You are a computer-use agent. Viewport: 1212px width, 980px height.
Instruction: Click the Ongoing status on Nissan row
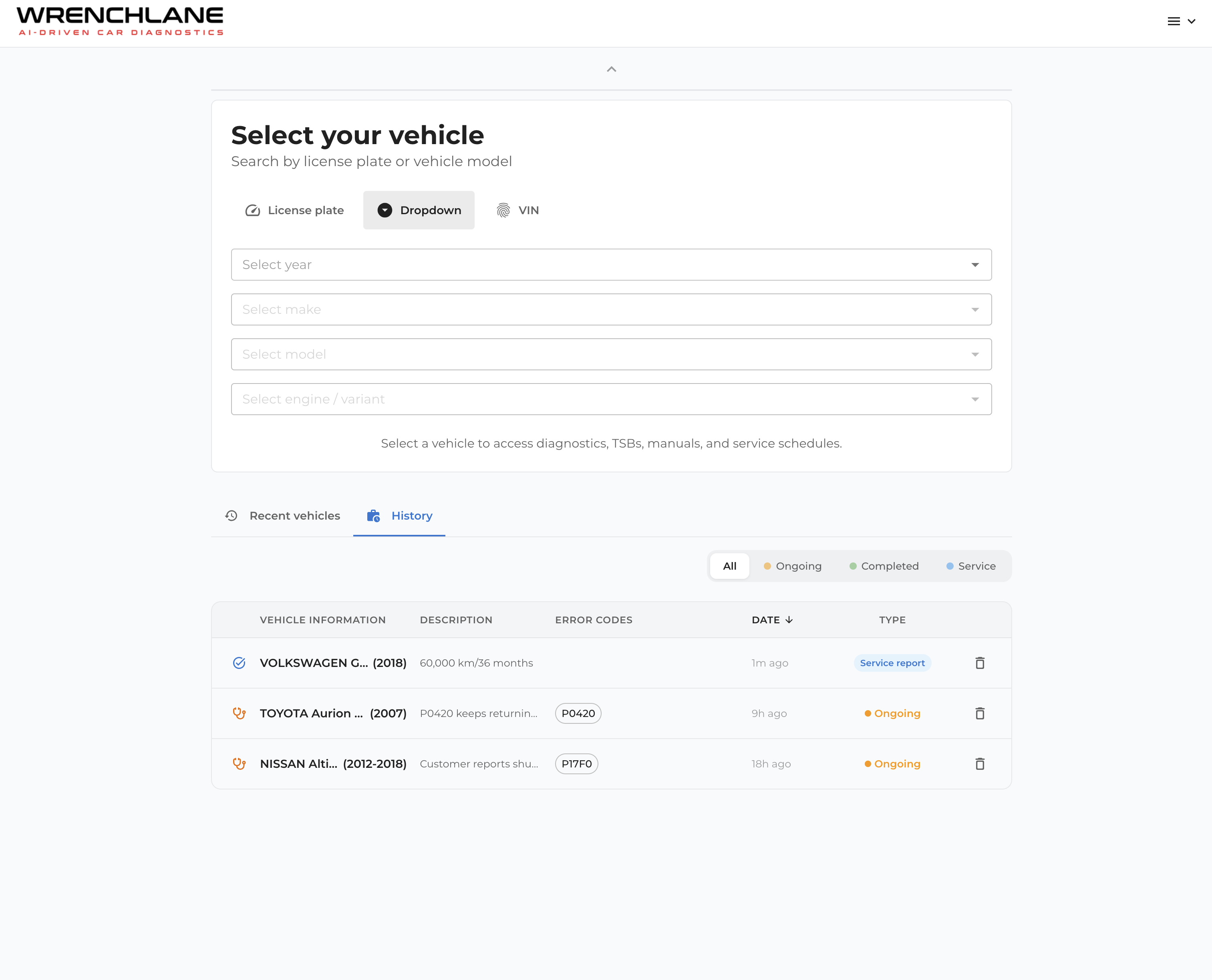click(892, 764)
